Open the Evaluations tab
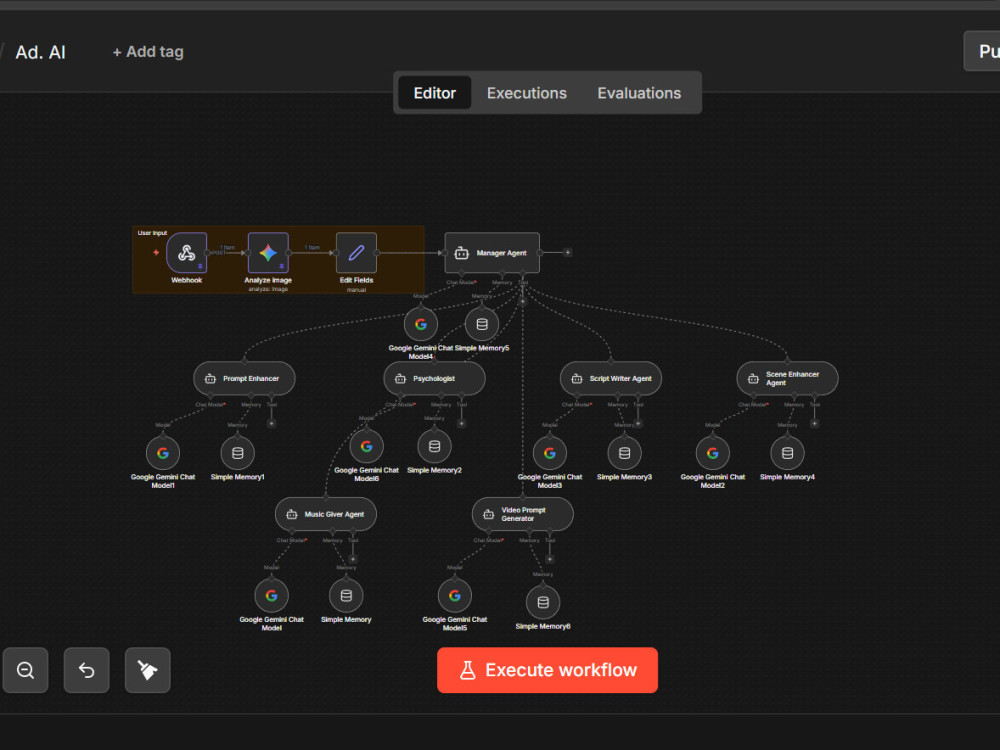The width and height of the screenshot is (1000, 750). (x=639, y=93)
